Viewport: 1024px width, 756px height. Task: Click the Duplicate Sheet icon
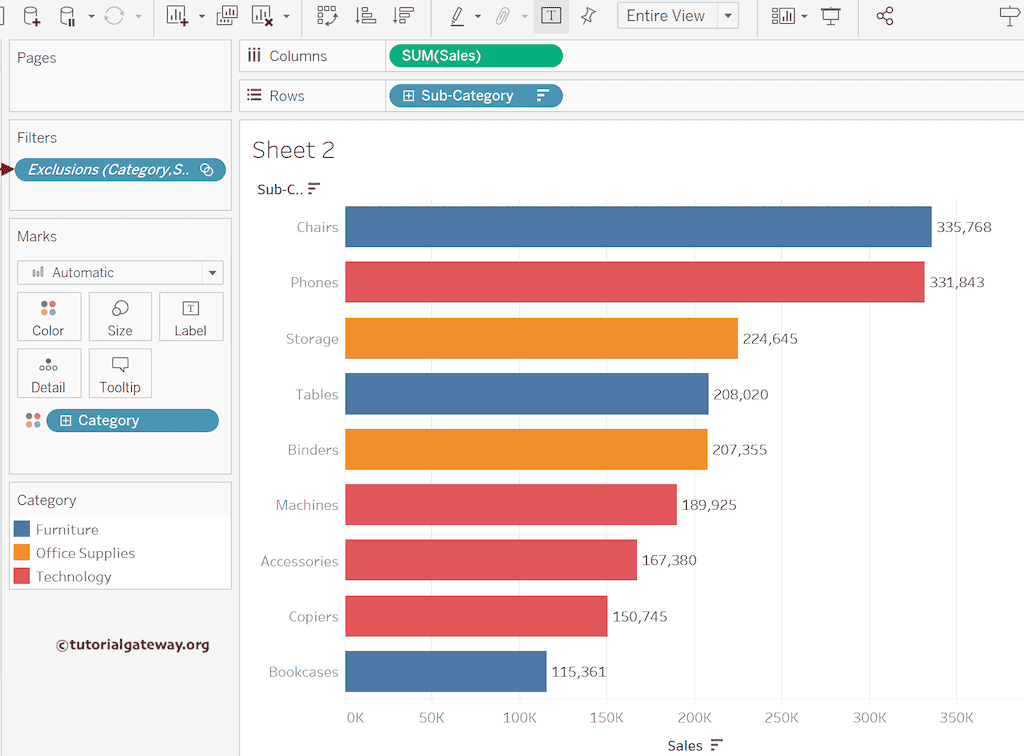coord(227,16)
